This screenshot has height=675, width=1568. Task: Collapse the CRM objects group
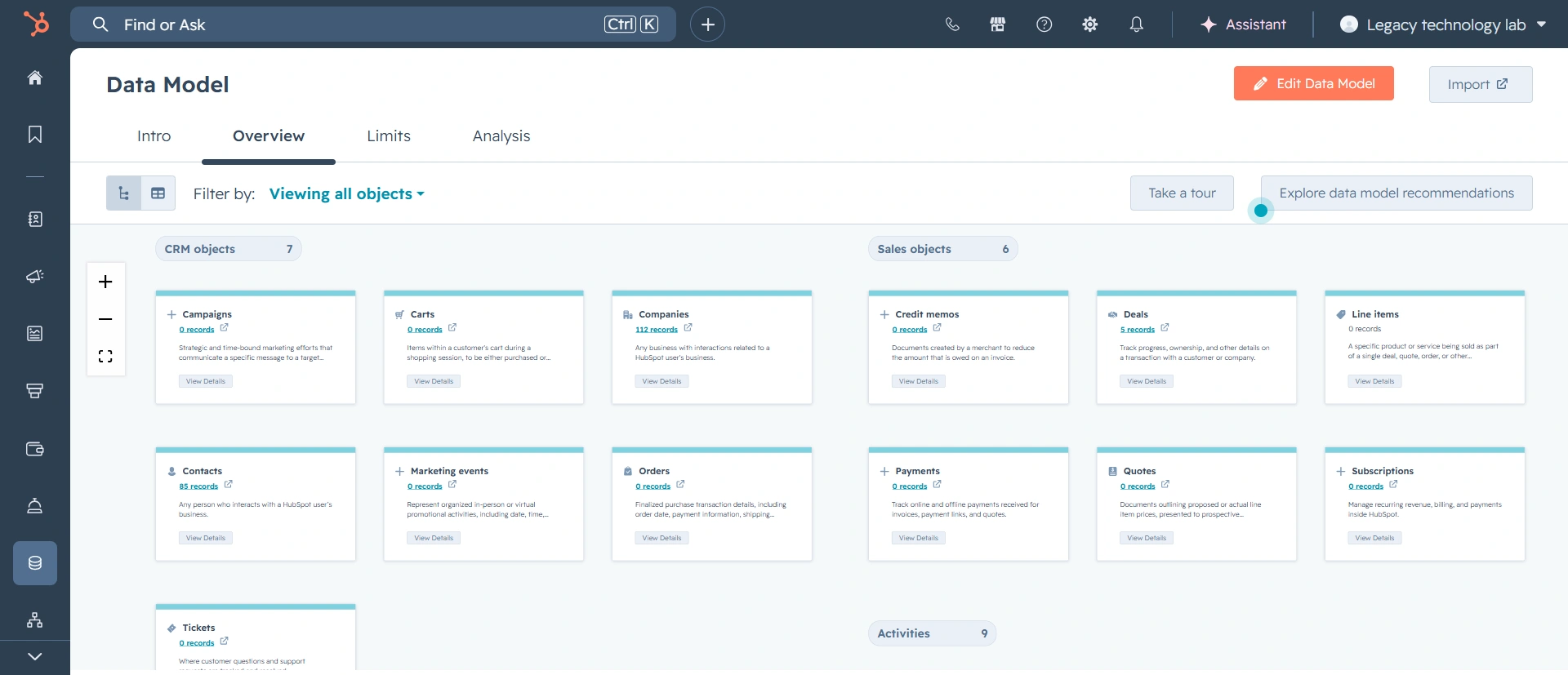229,249
